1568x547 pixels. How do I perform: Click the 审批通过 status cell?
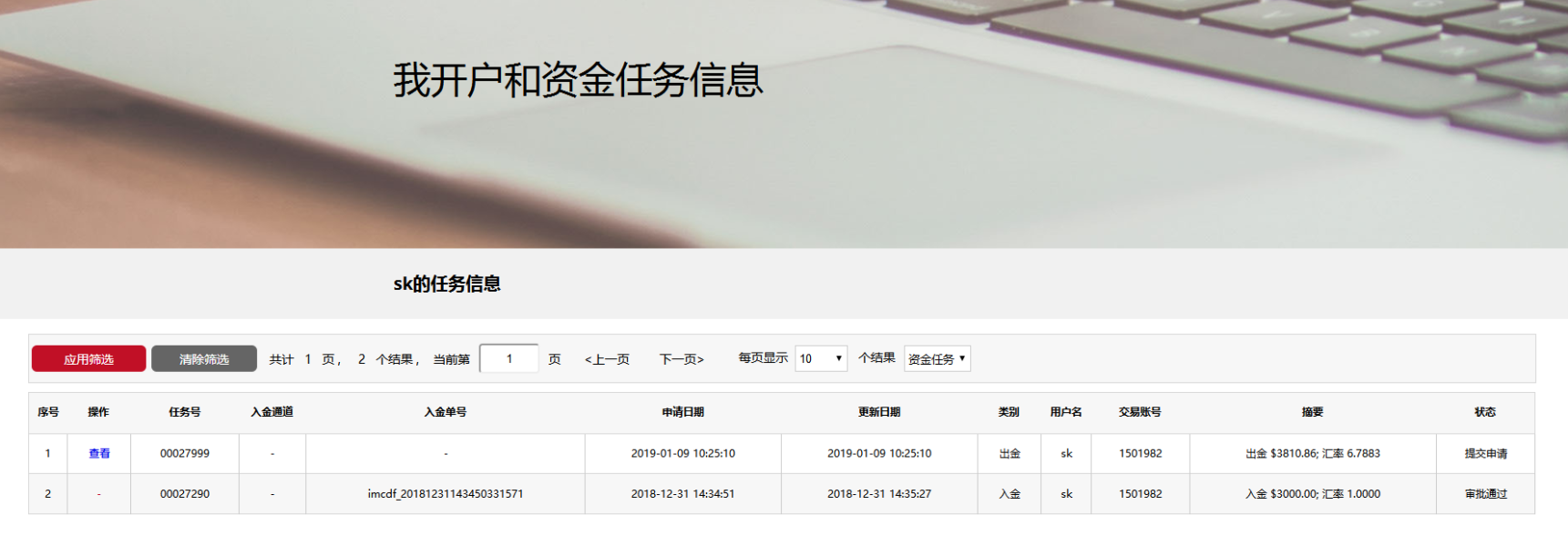(1485, 494)
